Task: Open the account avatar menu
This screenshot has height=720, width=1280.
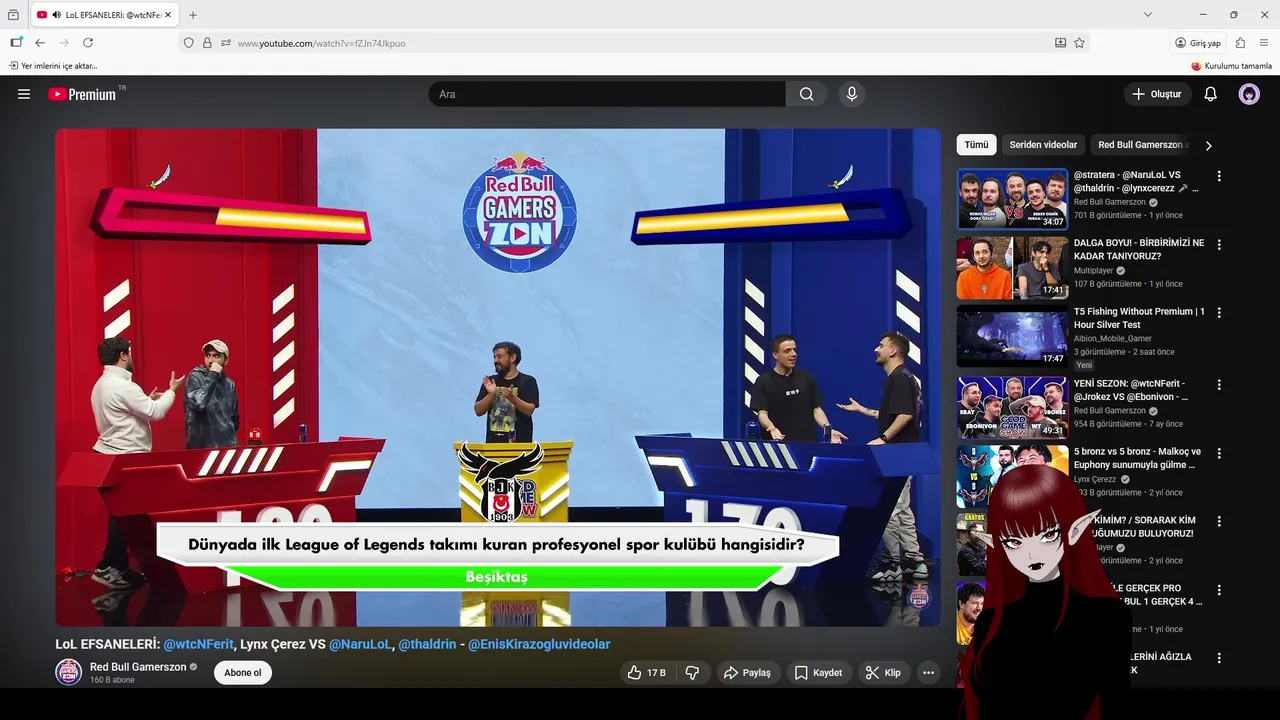Action: point(1249,94)
